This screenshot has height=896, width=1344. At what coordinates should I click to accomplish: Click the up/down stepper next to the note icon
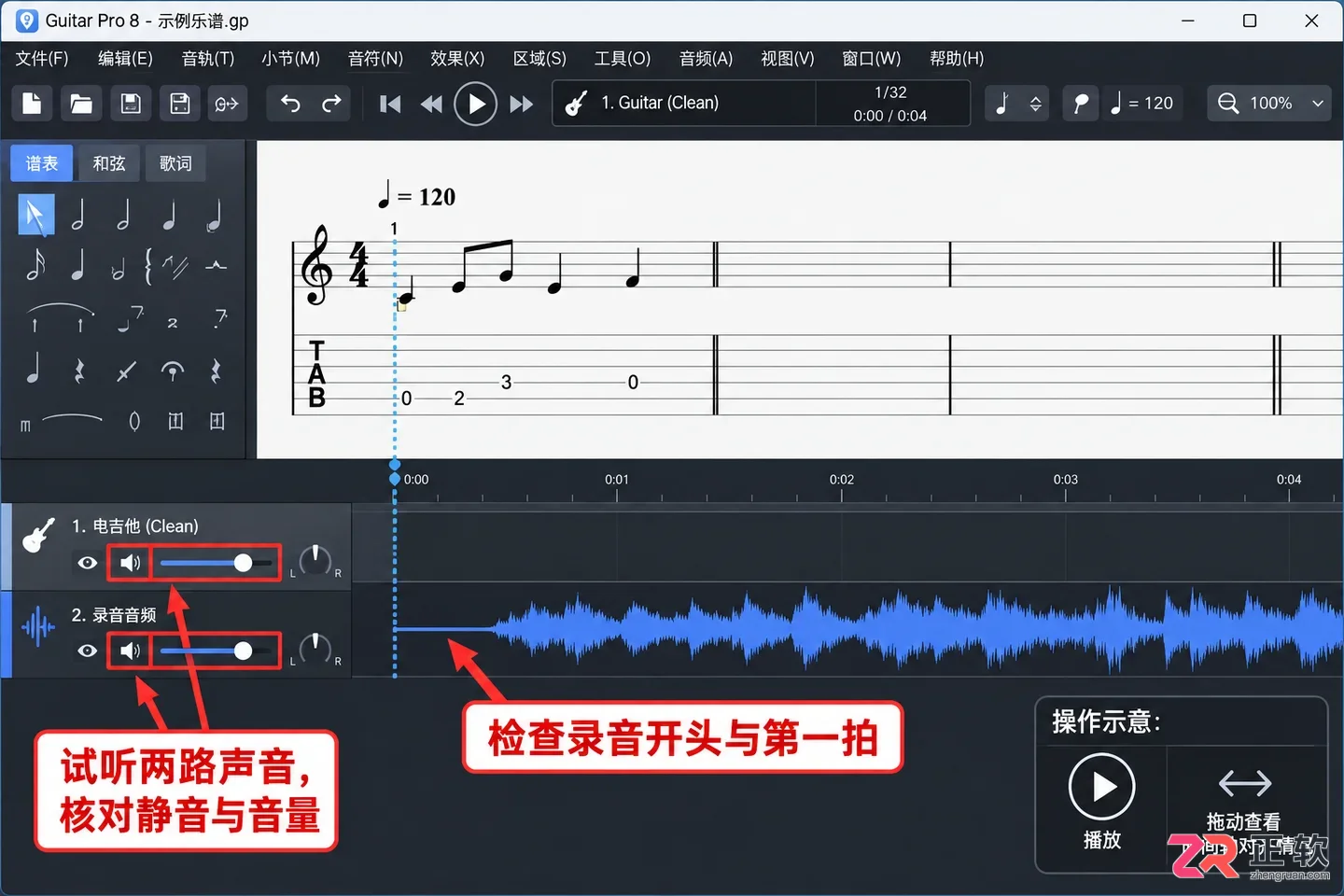click(x=1035, y=104)
